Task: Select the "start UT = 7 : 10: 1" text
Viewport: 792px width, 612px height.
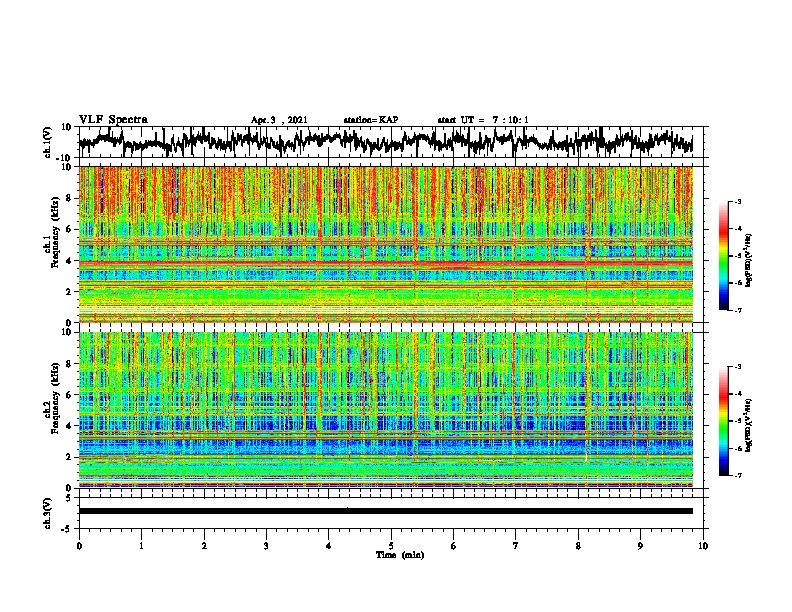Action: tap(483, 120)
